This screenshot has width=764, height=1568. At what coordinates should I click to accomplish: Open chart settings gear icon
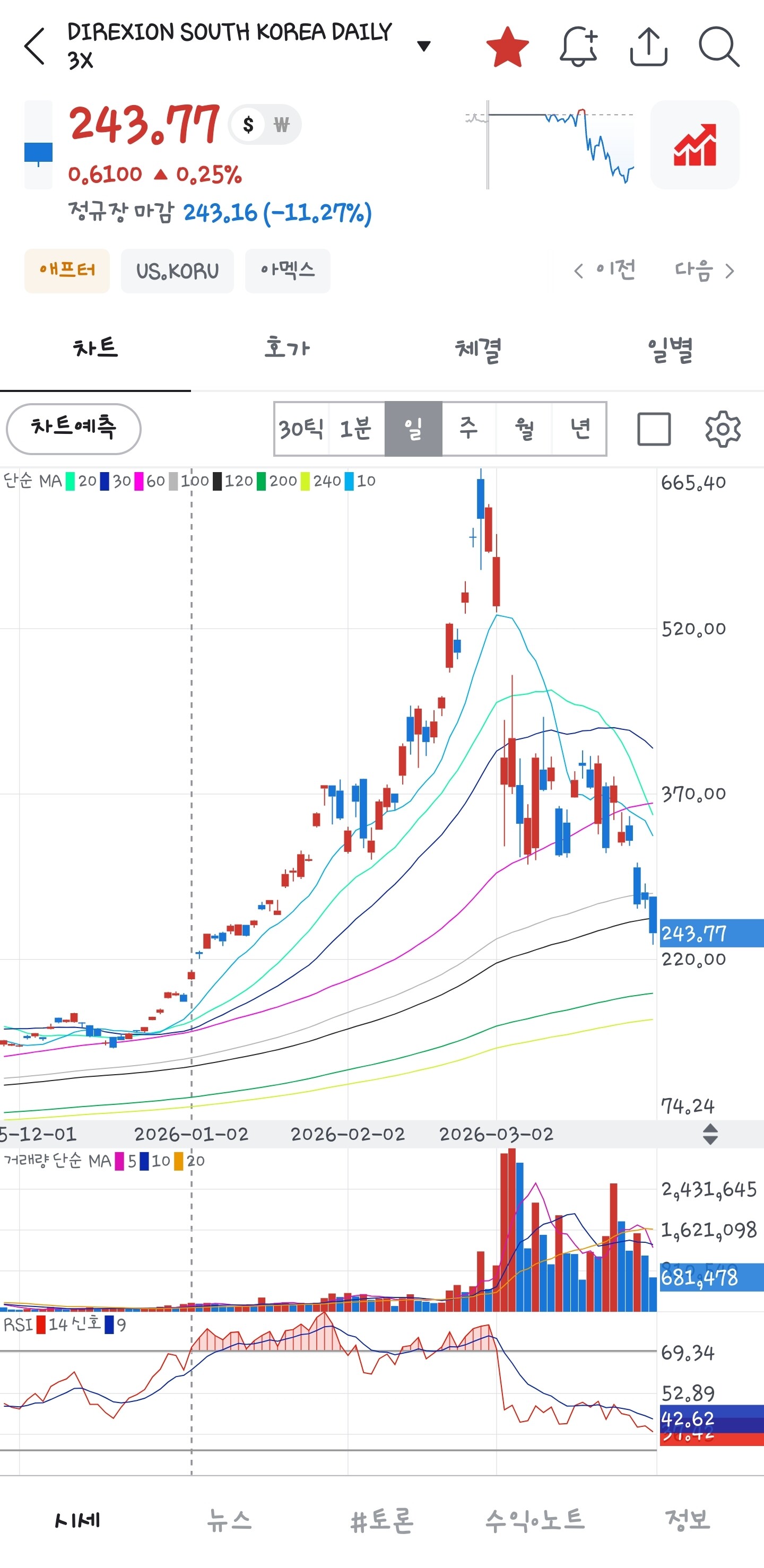tap(722, 429)
